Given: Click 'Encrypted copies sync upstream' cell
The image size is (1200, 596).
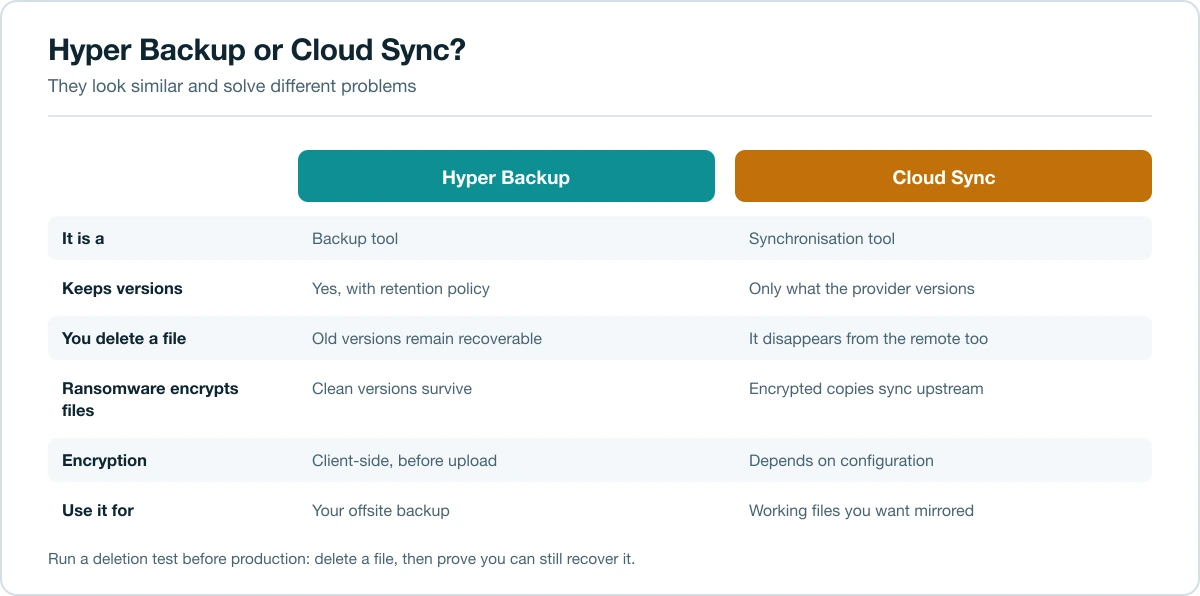Looking at the screenshot, I should [x=866, y=388].
